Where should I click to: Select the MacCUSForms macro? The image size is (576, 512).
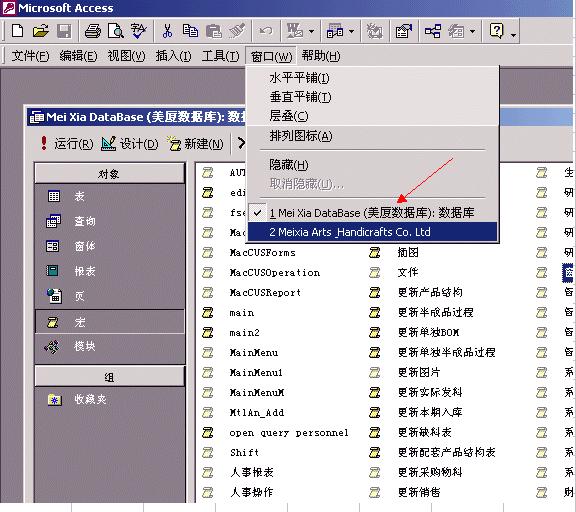[x=262, y=253]
